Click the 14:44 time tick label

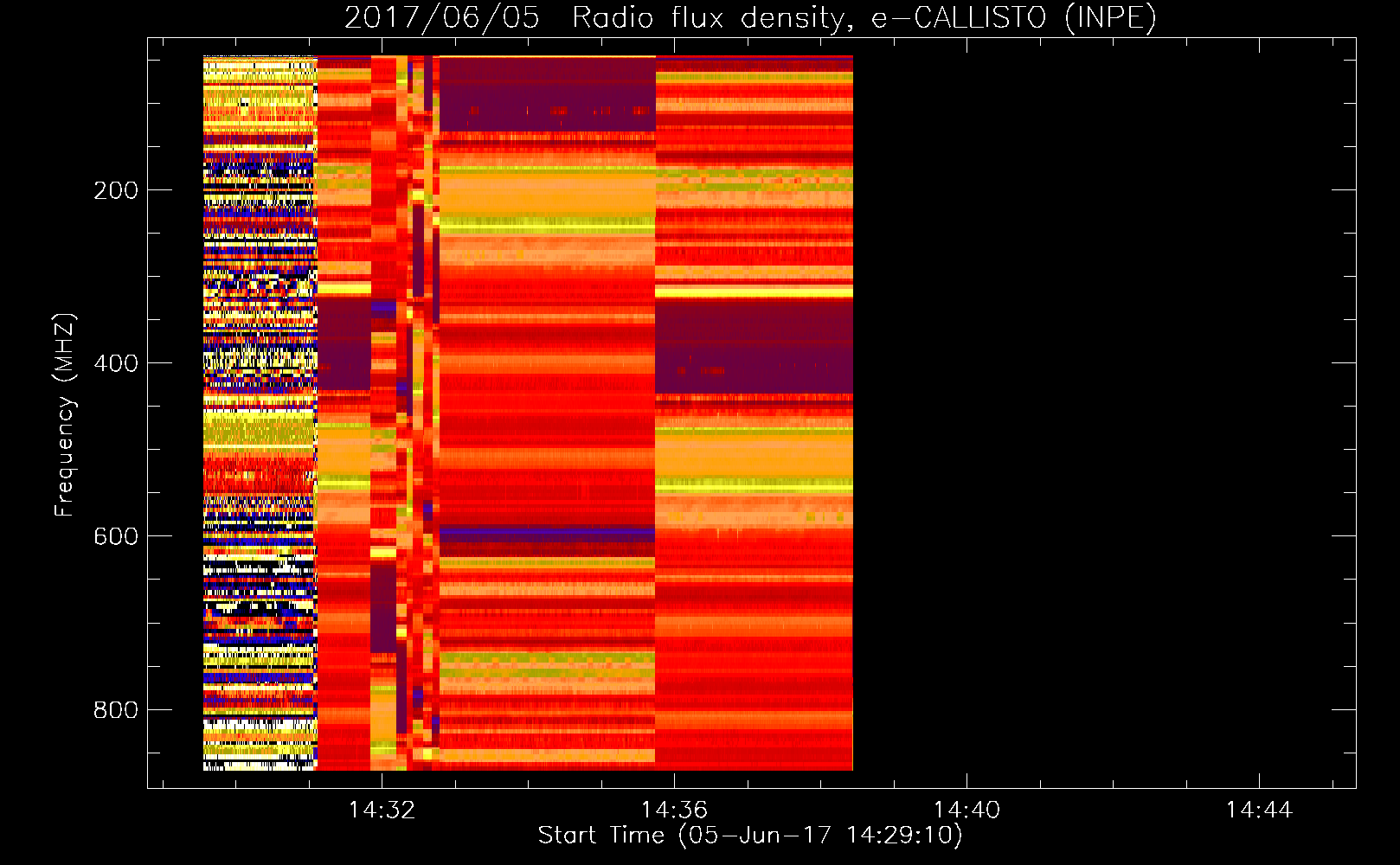point(1259,810)
